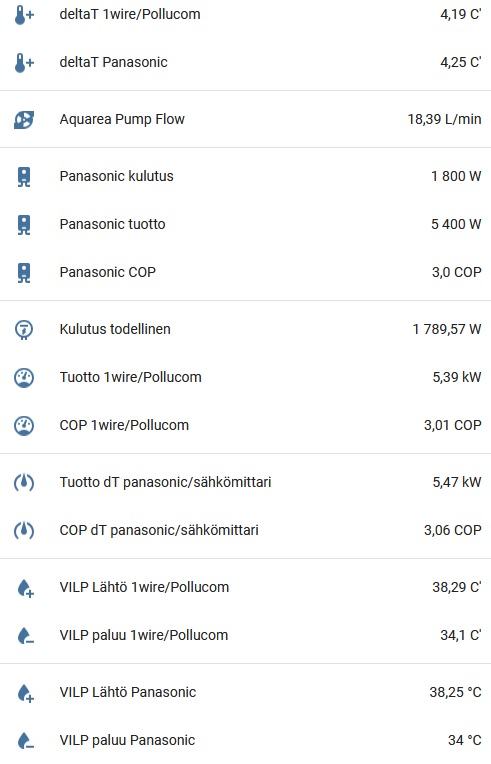Click the Panasonic COP heater icon
This screenshot has height=764, width=491.
(x=24, y=273)
